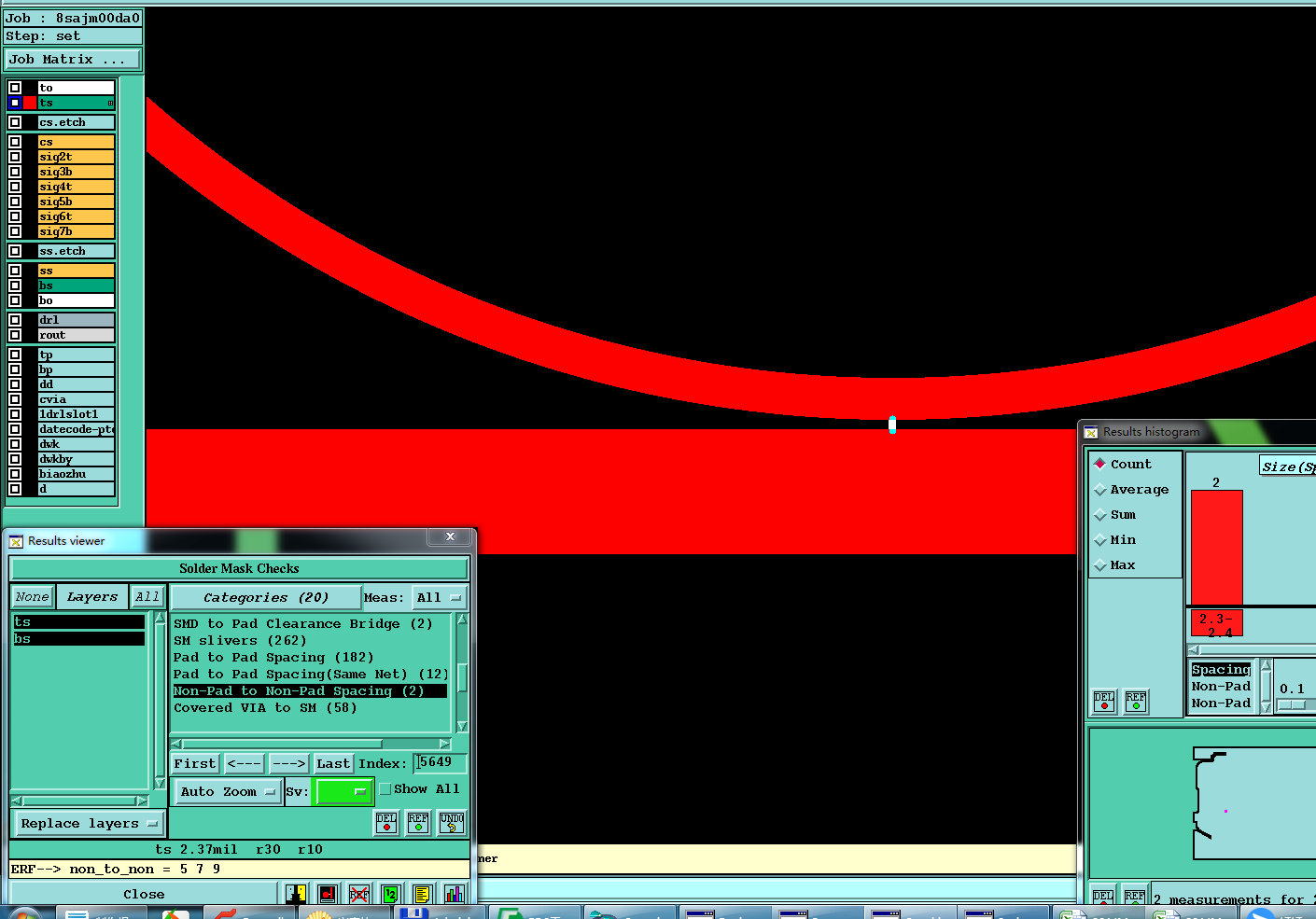This screenshot has width=1316, height=919.
Task: Click the REF icon in Results viewer
Action: coord(418,822)
